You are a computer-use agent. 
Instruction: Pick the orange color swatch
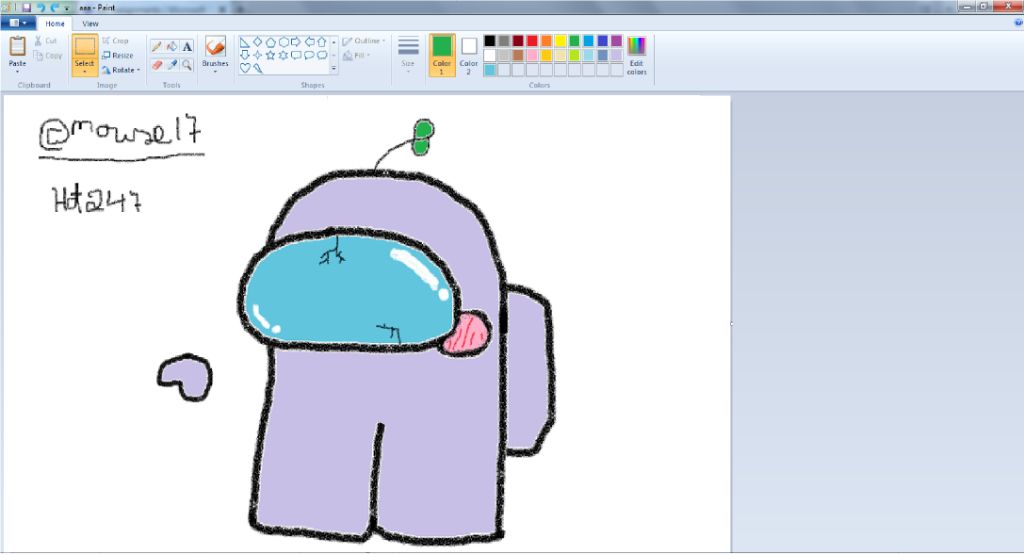coord(546,41)
